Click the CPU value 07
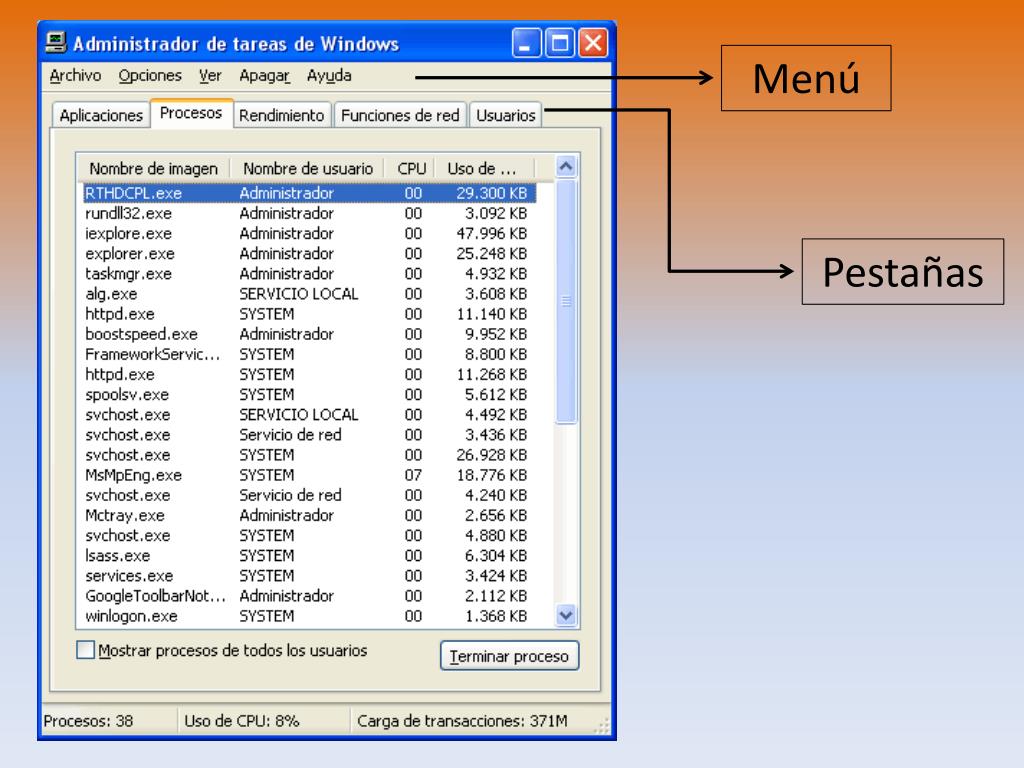Image resolution: width=1024 pixels, height=768 pixels. point(413,475)
